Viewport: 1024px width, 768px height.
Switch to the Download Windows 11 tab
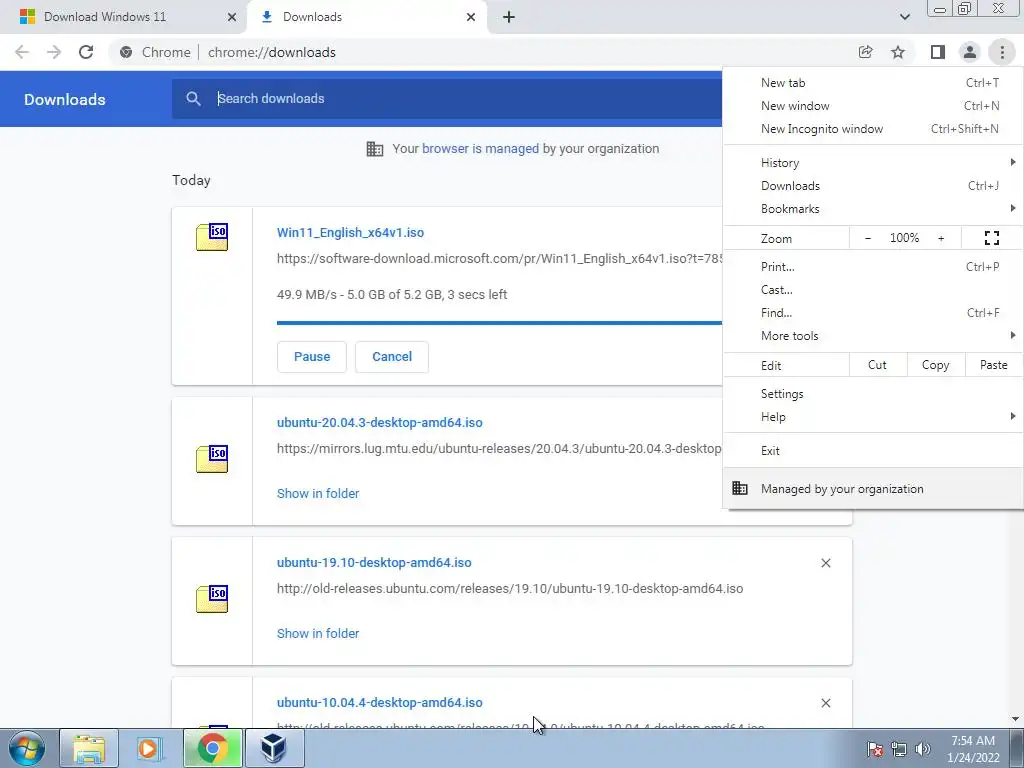124,17
